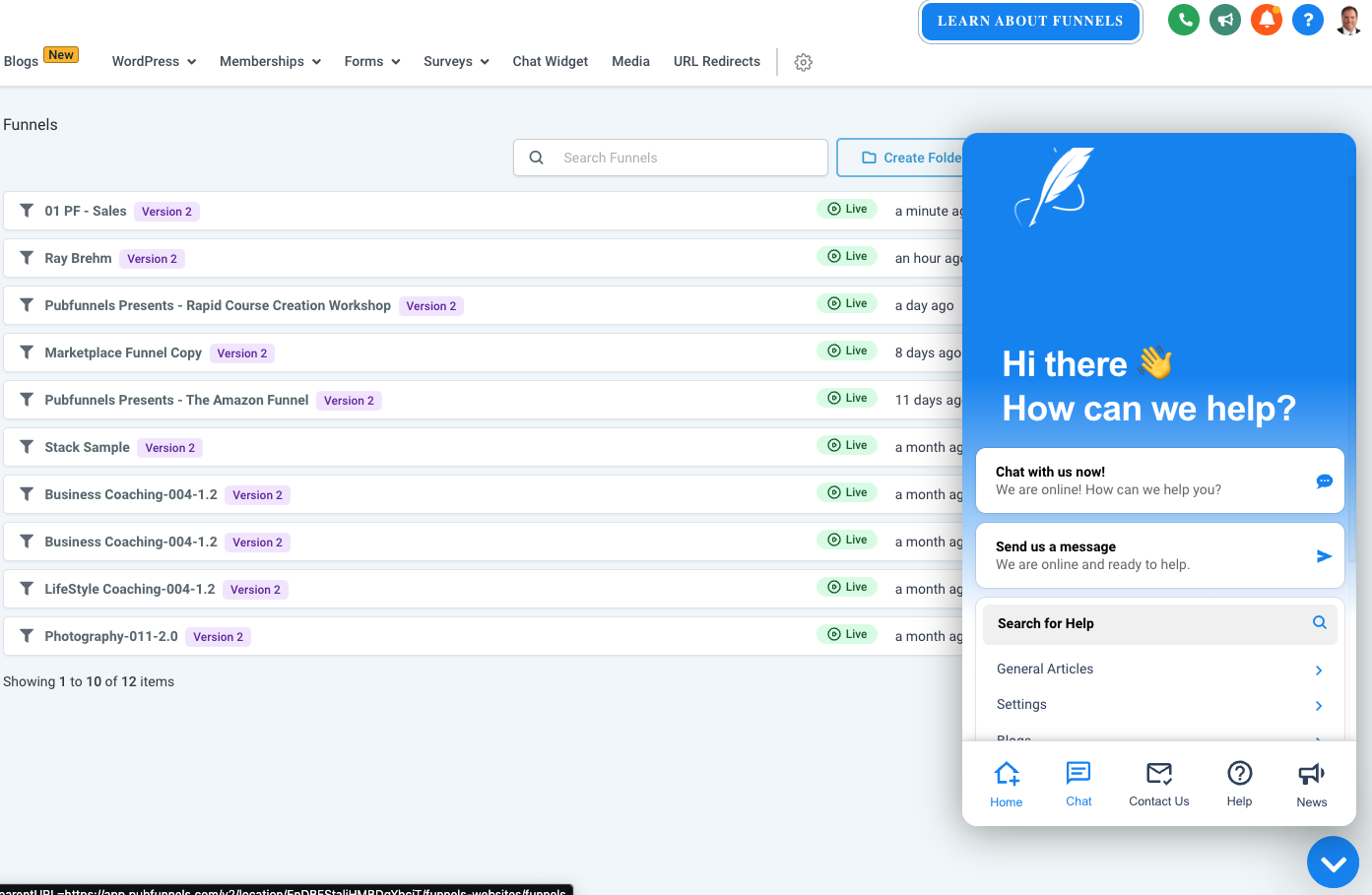
Task: Go to Home in chat widget
Action: pyautogui.click(x=1007, y=784)
